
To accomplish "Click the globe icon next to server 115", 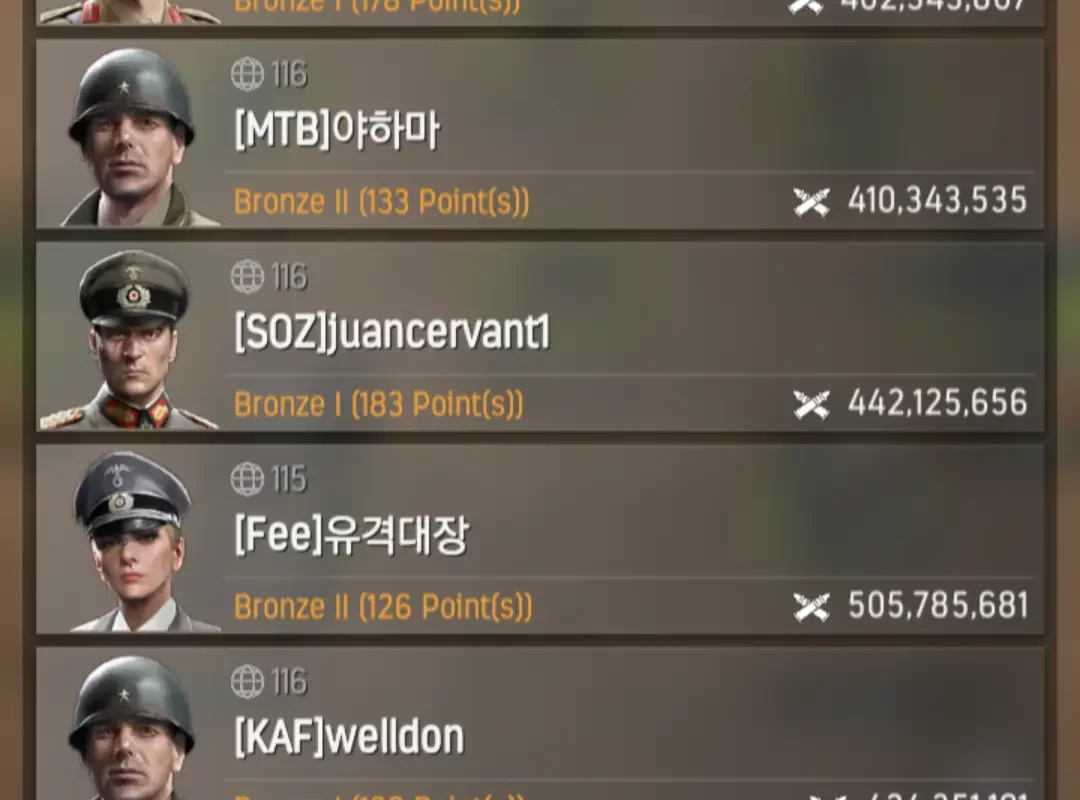I will point(247,479).
